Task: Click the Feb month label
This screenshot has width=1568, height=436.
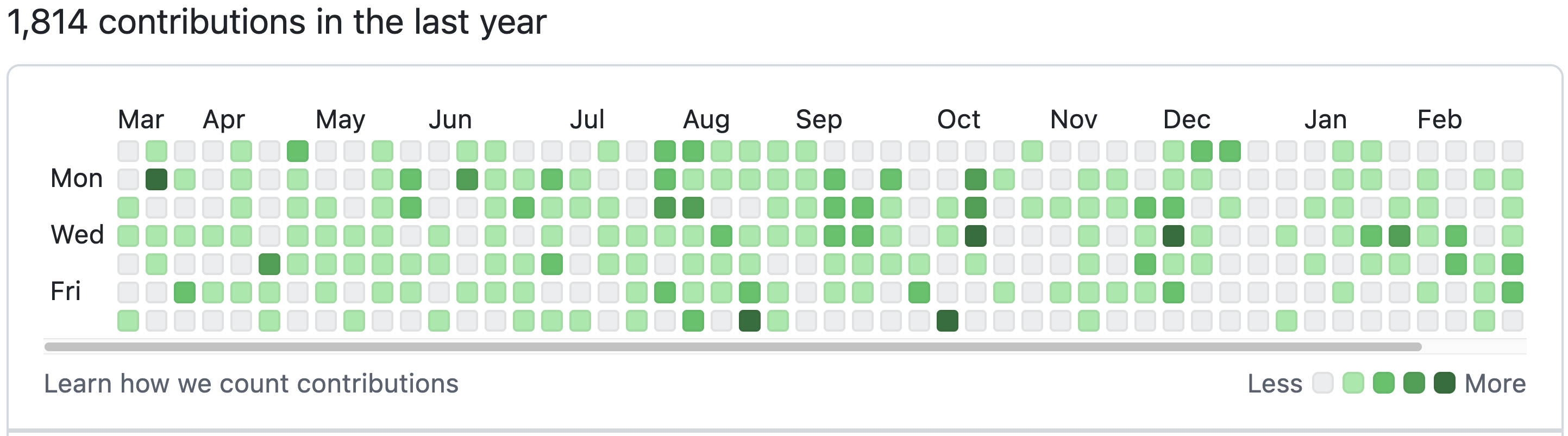Action: click(1439, 120)
